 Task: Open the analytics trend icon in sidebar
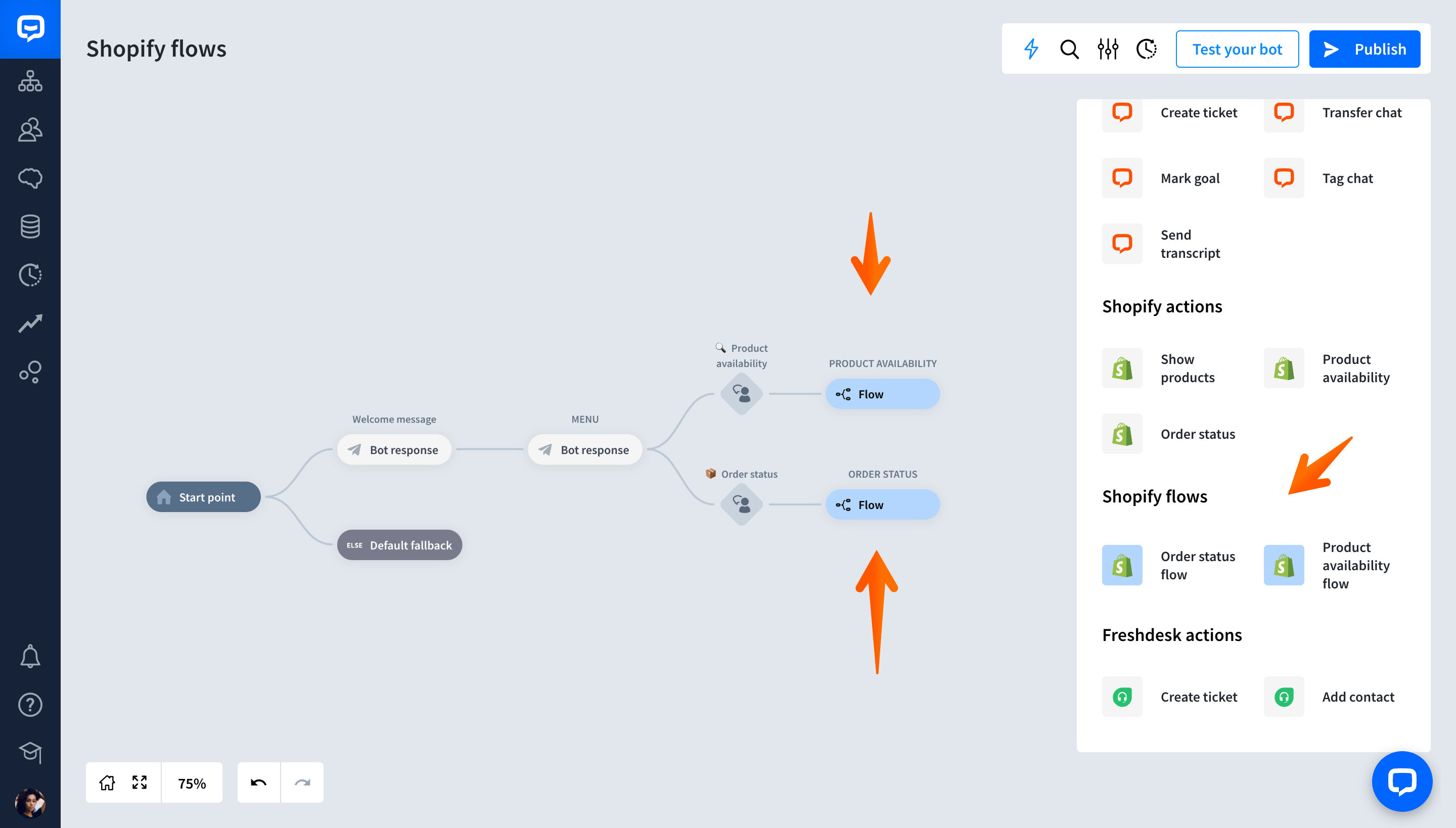tap(30, 323)
